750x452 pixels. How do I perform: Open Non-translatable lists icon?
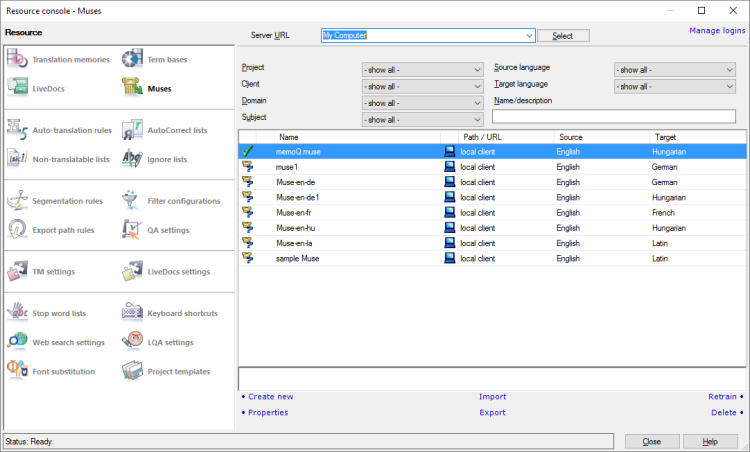click(17, 159)
